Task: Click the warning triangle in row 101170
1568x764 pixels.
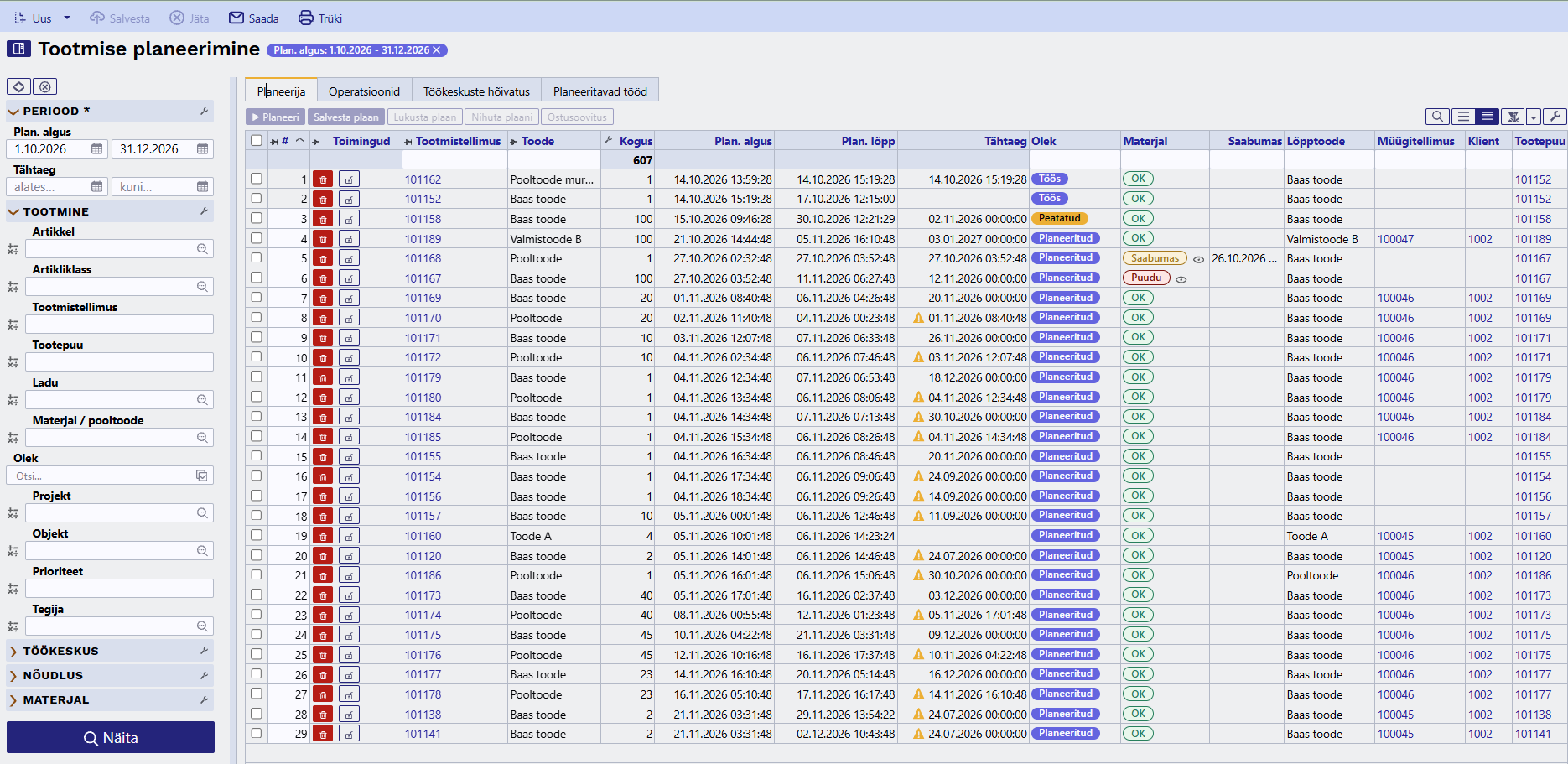Action: coord(919,318)
